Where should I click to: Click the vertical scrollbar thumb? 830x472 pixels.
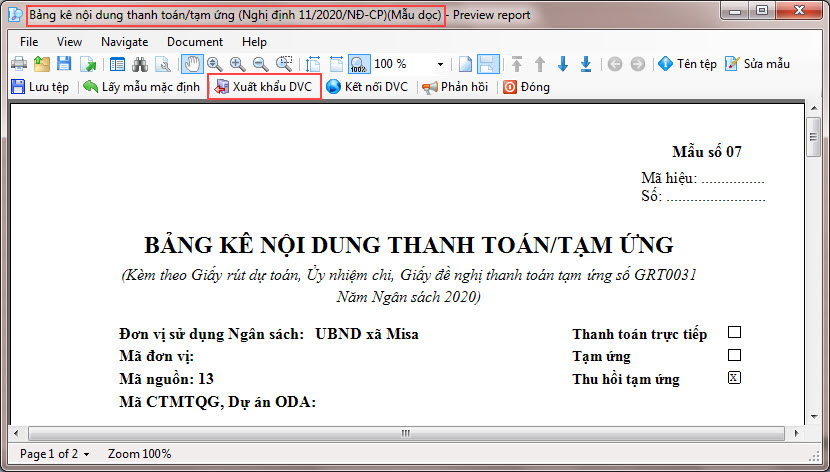pyautogui.click(x=814, y=137)
